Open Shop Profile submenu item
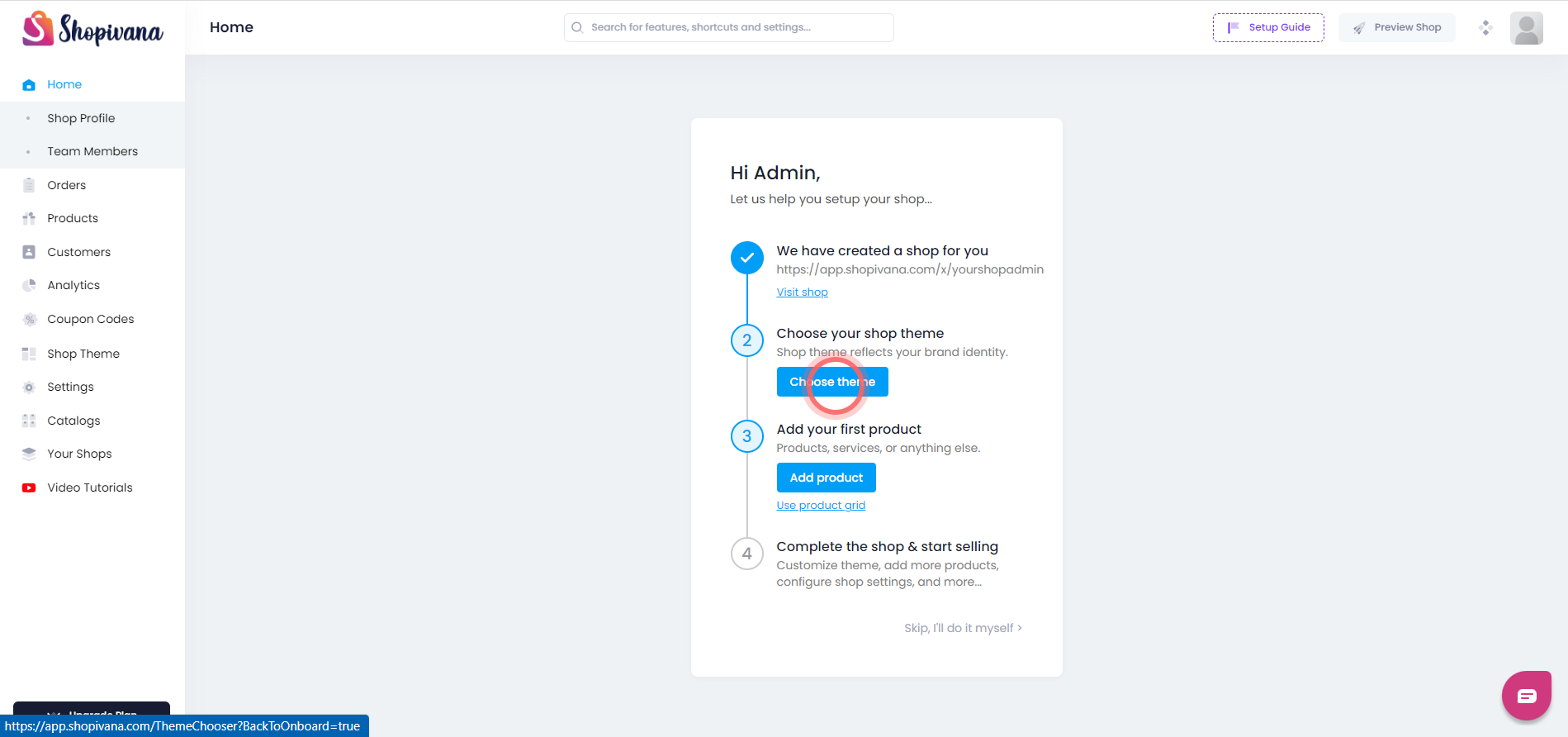This screenshot has height=737, width=1568. (x=81, y=118)
